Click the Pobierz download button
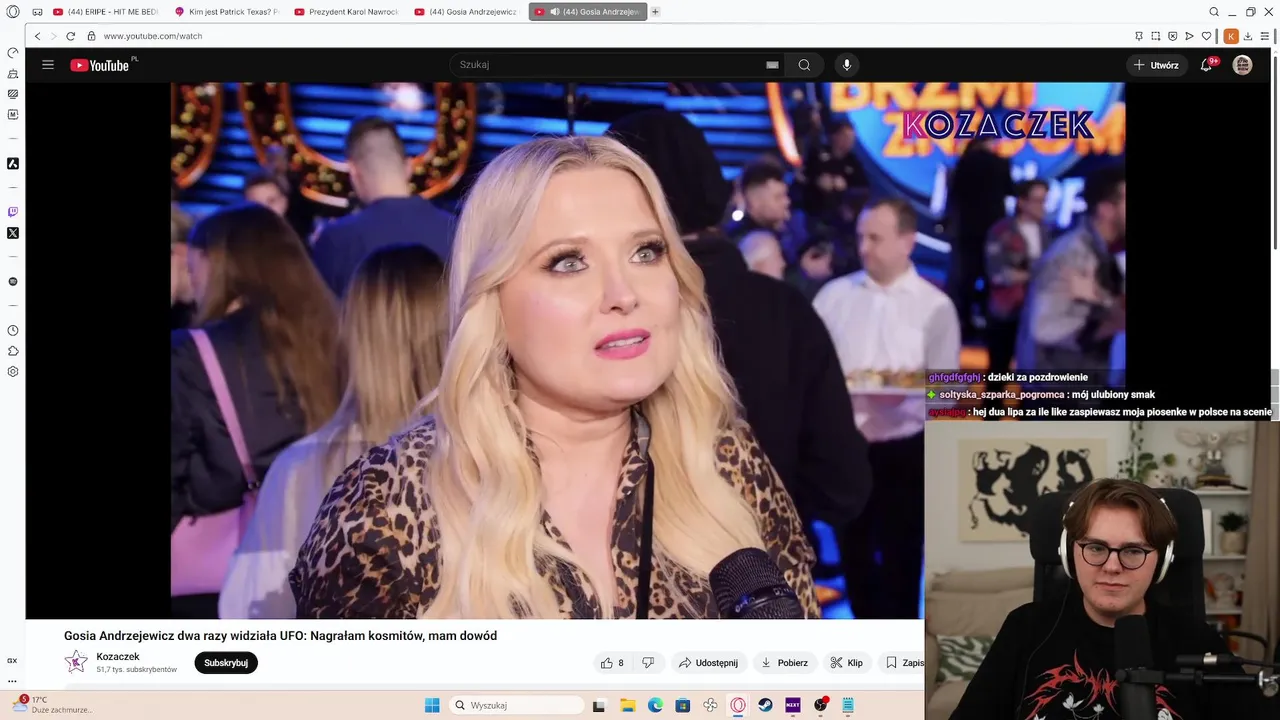Screen dimensions: 1280x720 tap(785, 663)
